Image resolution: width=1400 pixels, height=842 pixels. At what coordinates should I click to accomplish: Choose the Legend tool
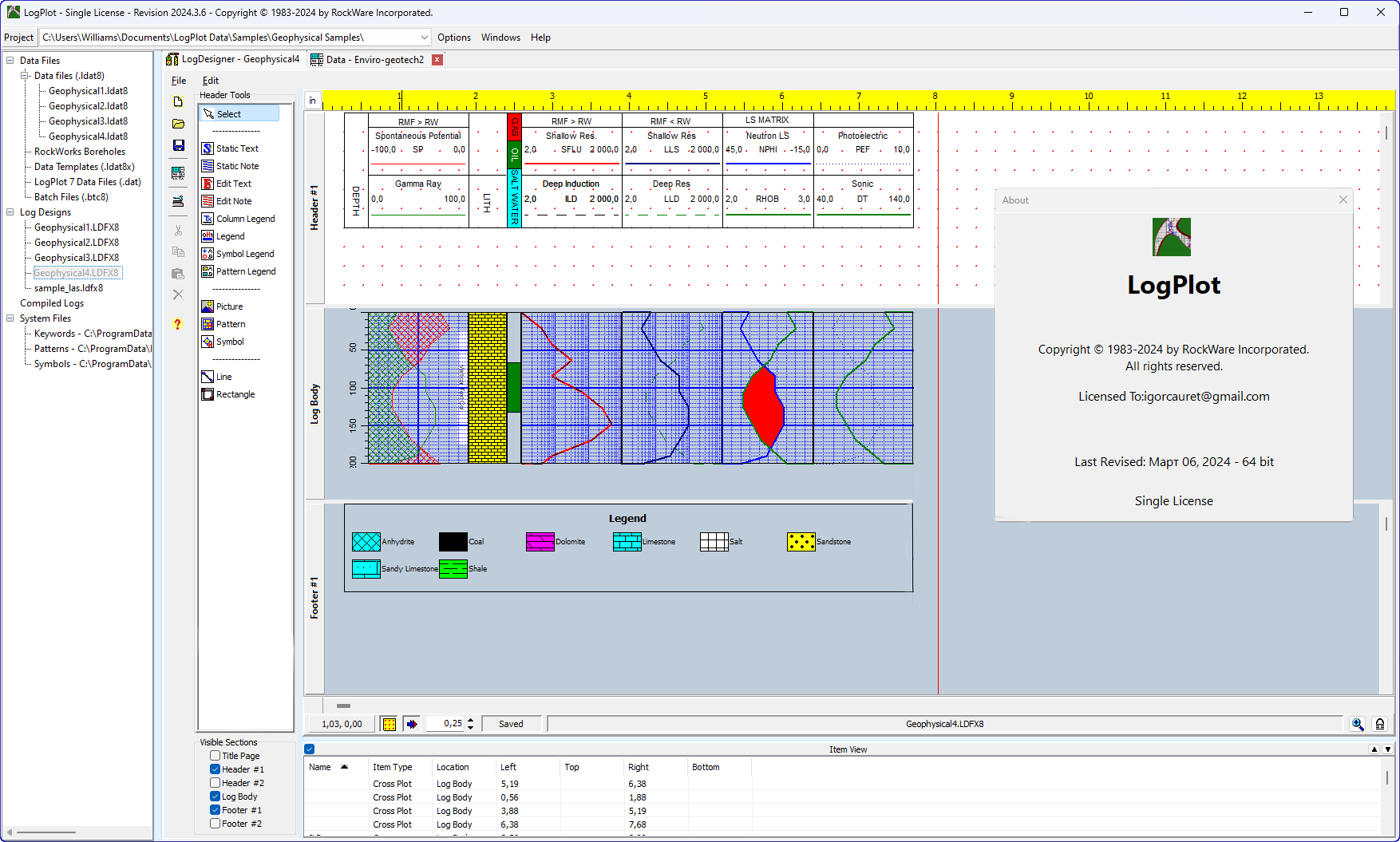click(223, 236)
